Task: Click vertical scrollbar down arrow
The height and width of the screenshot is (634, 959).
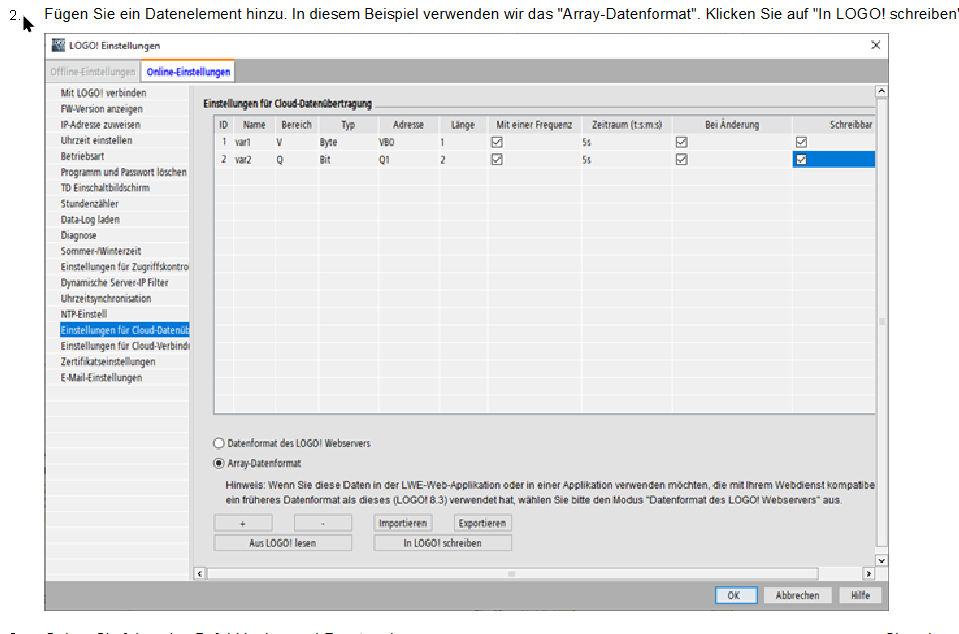Action: tap(881, 560)
